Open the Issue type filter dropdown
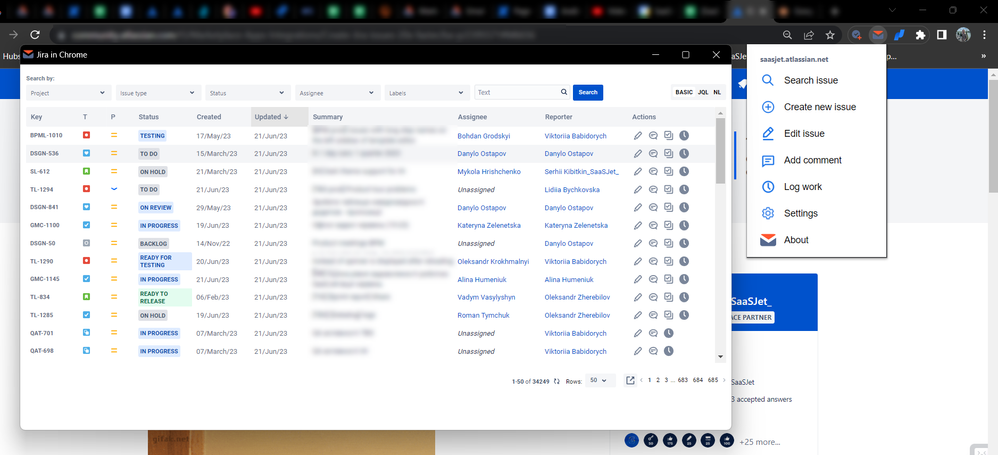998x455 pixels. coord(158,93)
